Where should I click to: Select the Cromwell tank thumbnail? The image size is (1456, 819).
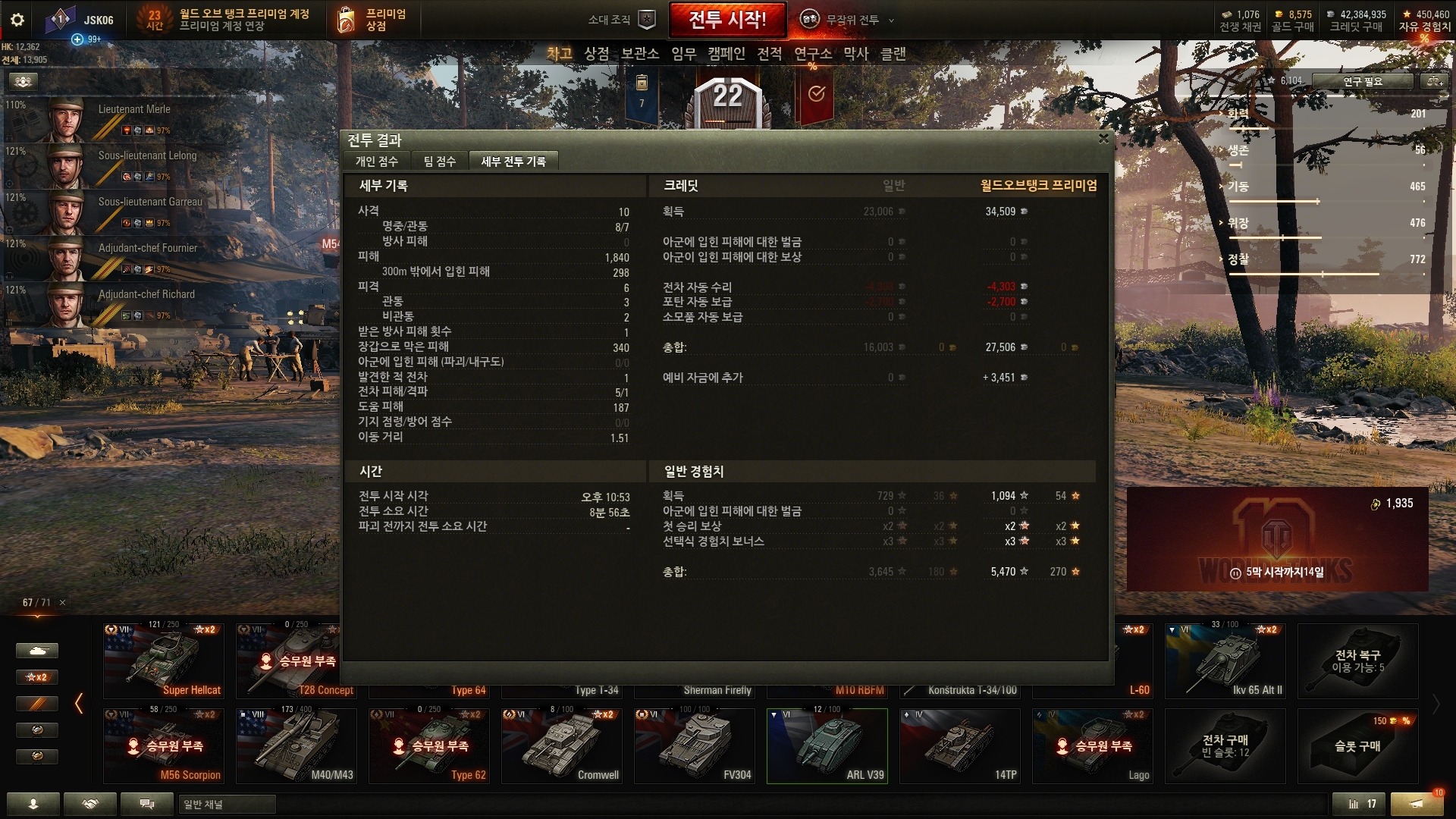(562, 746)
